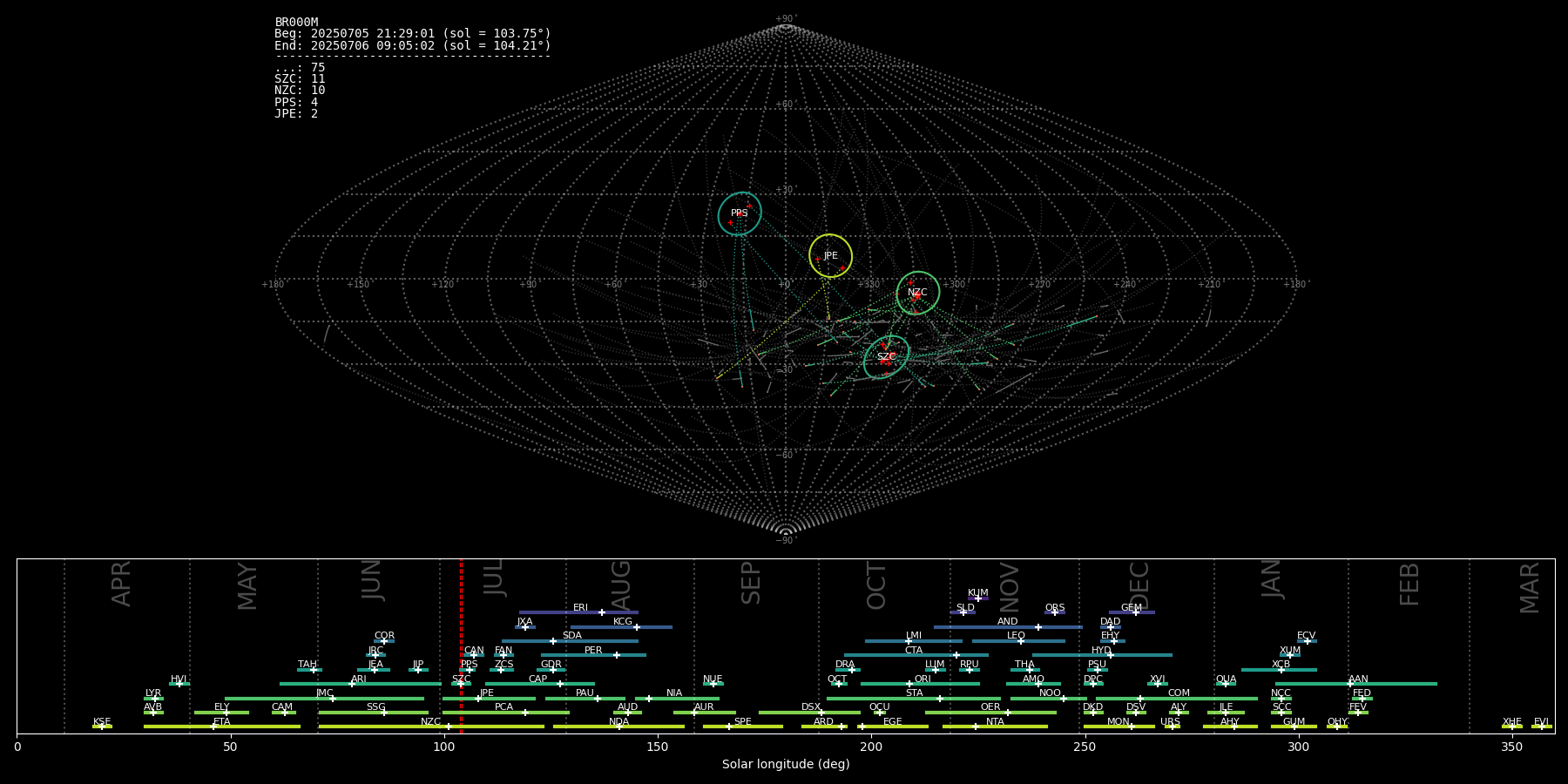Click the PER shower label in timeline
This screenshot has width=1568, height=784.
pos(593,651)
